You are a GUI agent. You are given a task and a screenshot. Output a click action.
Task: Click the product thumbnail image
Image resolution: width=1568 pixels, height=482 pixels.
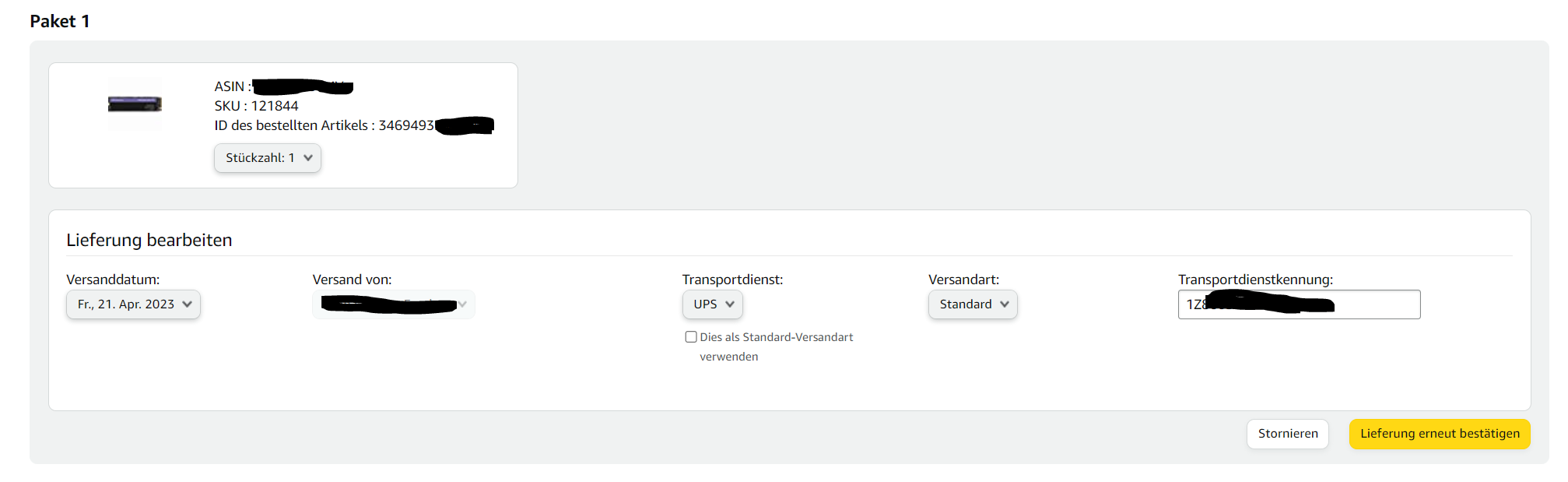(135, 104)
